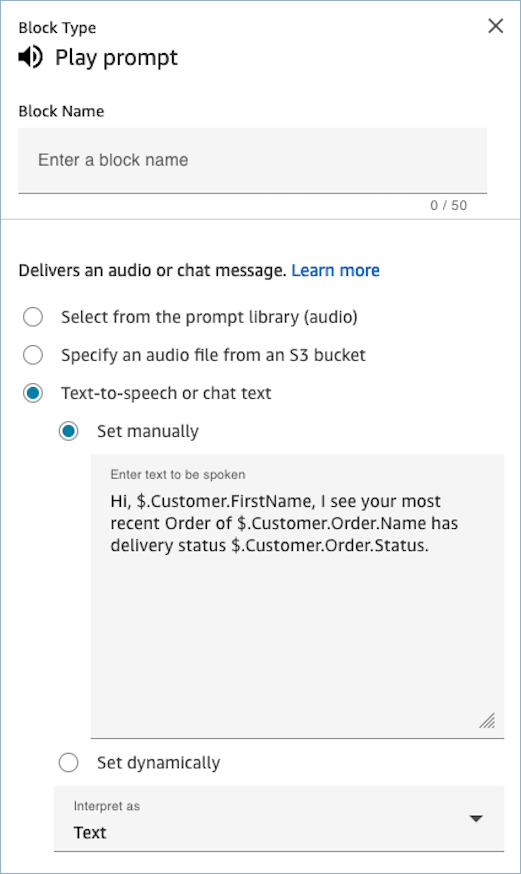Choose the 'Set manually' radio option
Image resolution: width=521 pixels, height=874 pixels.
click(69, 431)
